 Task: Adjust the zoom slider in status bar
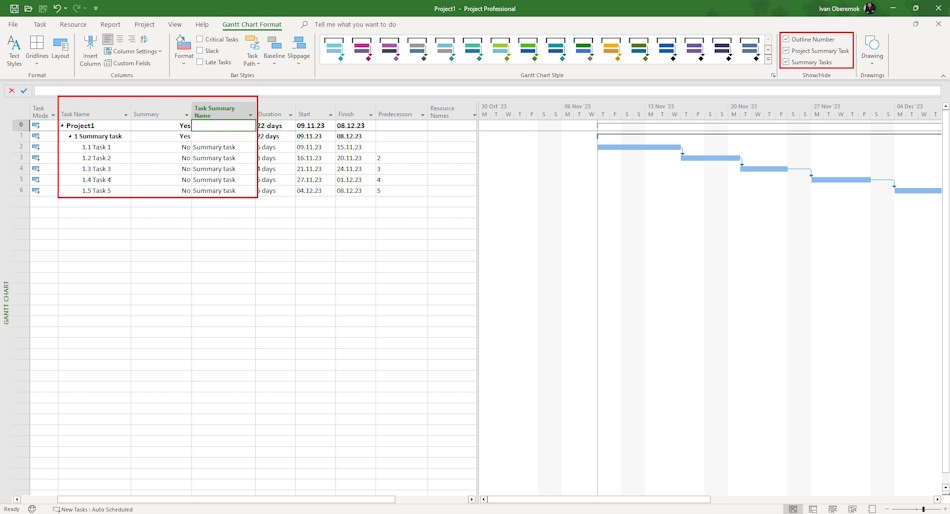coord(923,509)
